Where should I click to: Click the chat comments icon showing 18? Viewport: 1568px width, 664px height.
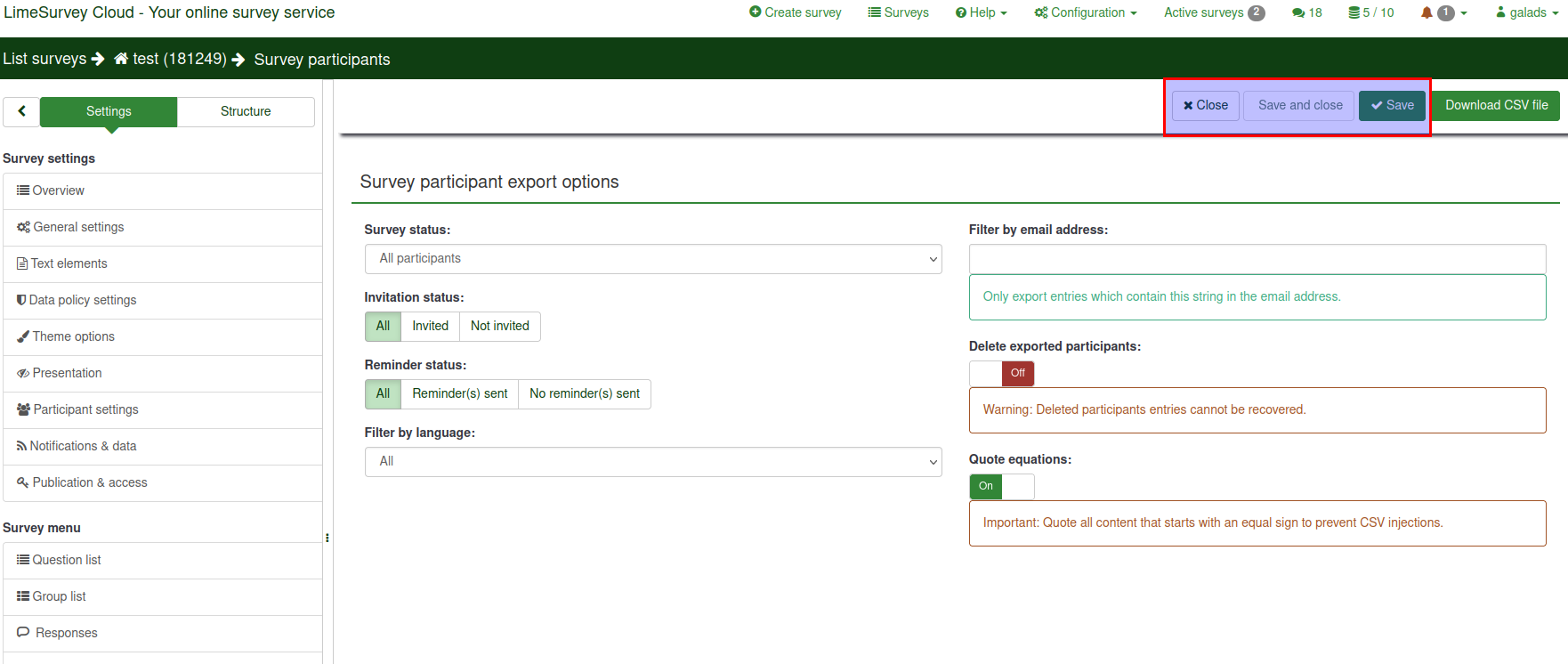(x=1298, y=12)
